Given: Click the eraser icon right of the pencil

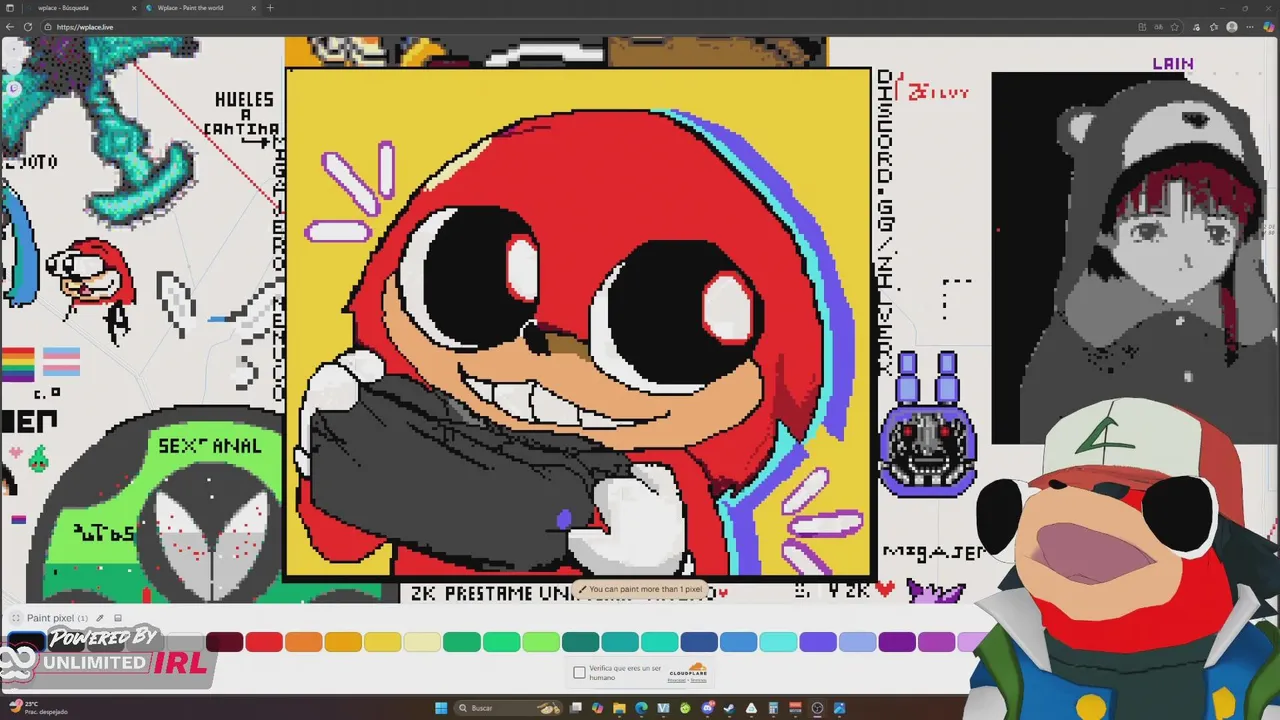Looking at the screenshot, I should point(118,618).
